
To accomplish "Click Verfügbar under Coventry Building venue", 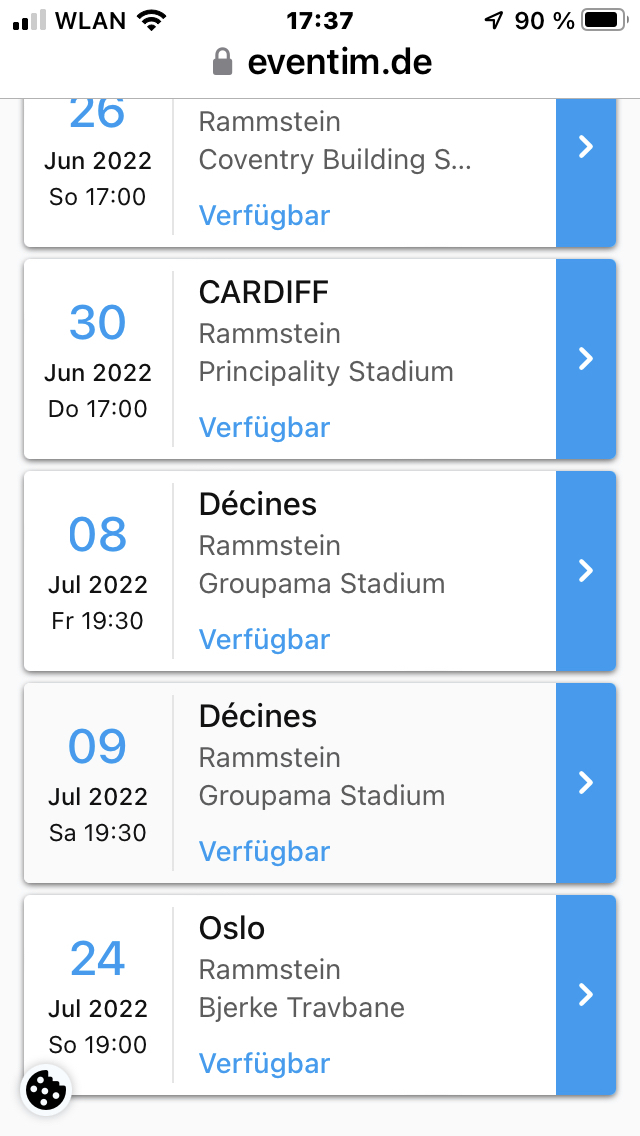I will pos(264,216).
